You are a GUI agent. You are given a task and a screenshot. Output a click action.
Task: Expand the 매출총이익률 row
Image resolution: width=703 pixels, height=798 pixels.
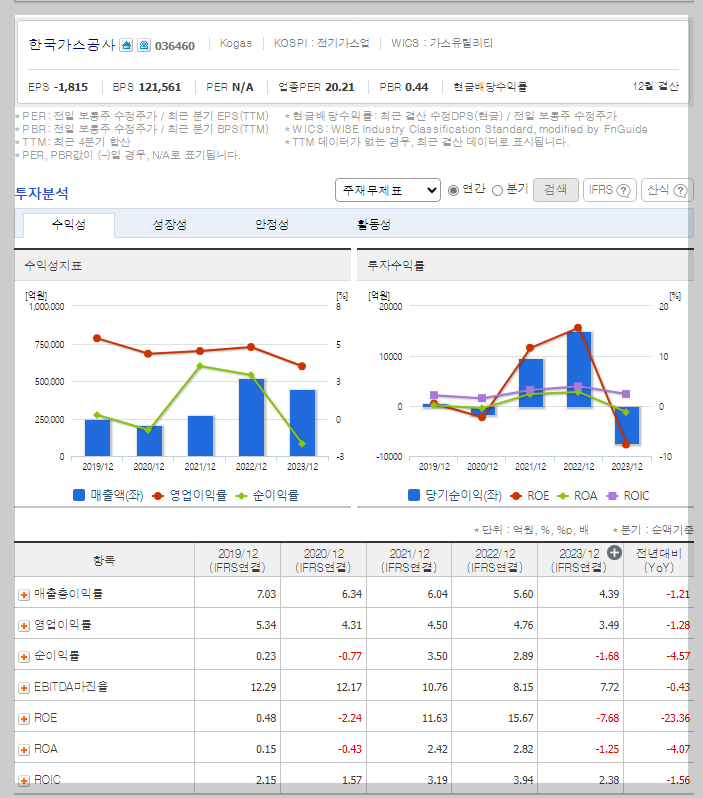click(x=23, y=595)
